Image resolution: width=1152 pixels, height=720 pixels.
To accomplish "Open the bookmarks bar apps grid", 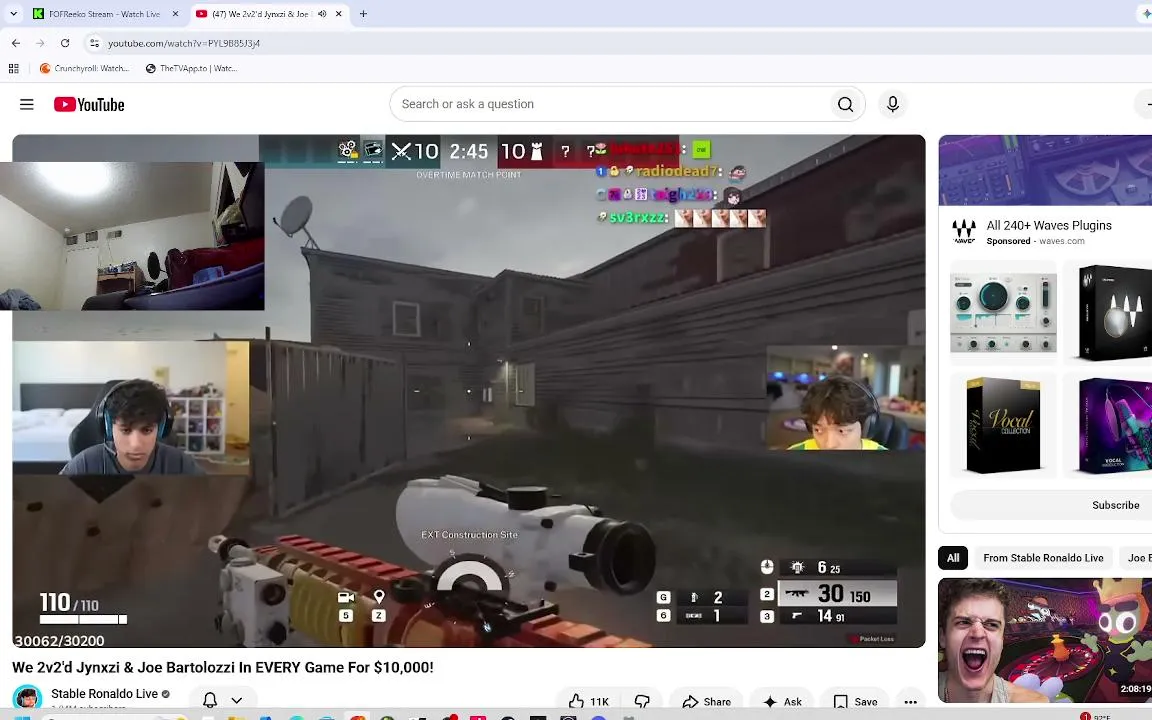I will pyautogui.click(x=13, y=68).
